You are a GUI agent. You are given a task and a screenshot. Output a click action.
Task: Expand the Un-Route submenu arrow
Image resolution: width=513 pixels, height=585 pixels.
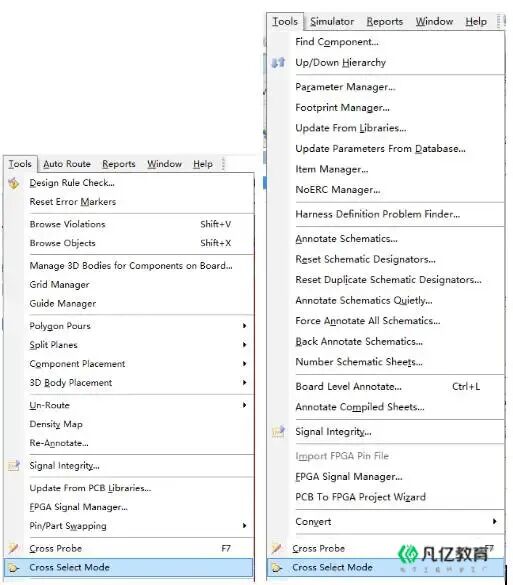[244, 405]
